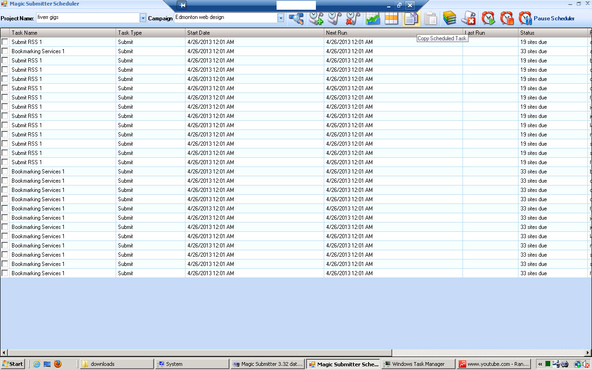The height and width of the screenshot is (370, 592).
Task: Click the Campaign field showing Edmonton web design
Action: 226,18
